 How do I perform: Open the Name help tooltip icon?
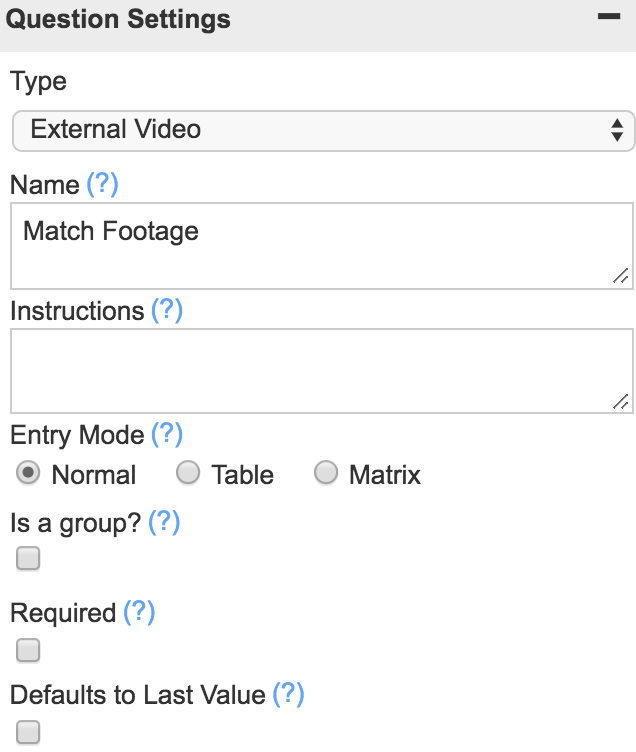[x=102, y=184]
